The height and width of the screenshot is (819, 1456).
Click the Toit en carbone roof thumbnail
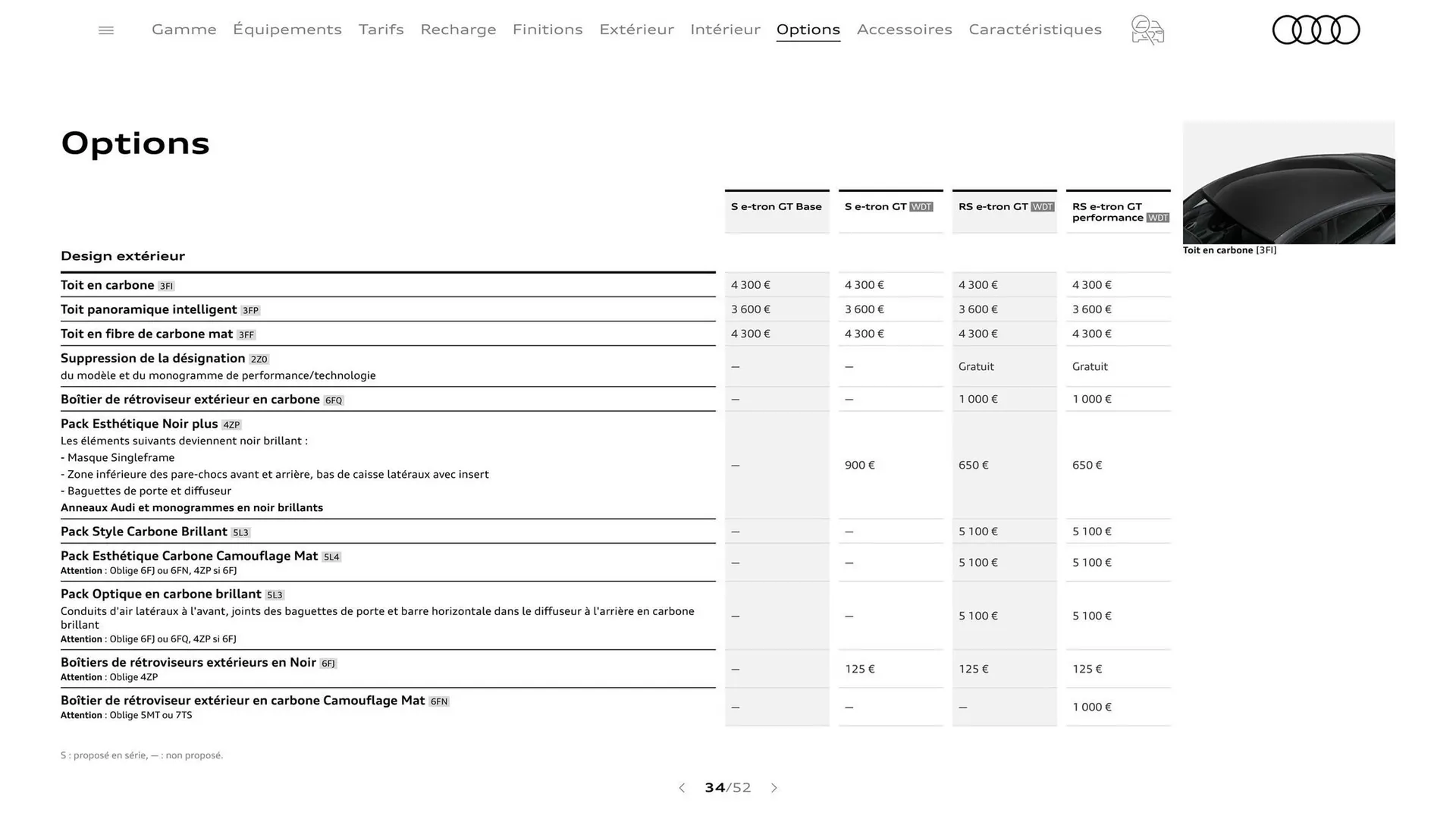click(x=1288, y=183)
